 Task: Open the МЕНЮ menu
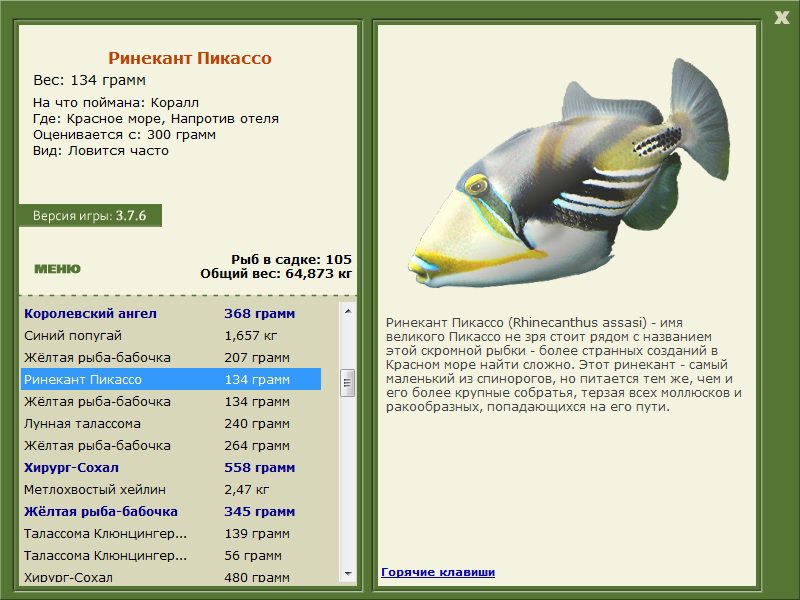coord(57,269)
